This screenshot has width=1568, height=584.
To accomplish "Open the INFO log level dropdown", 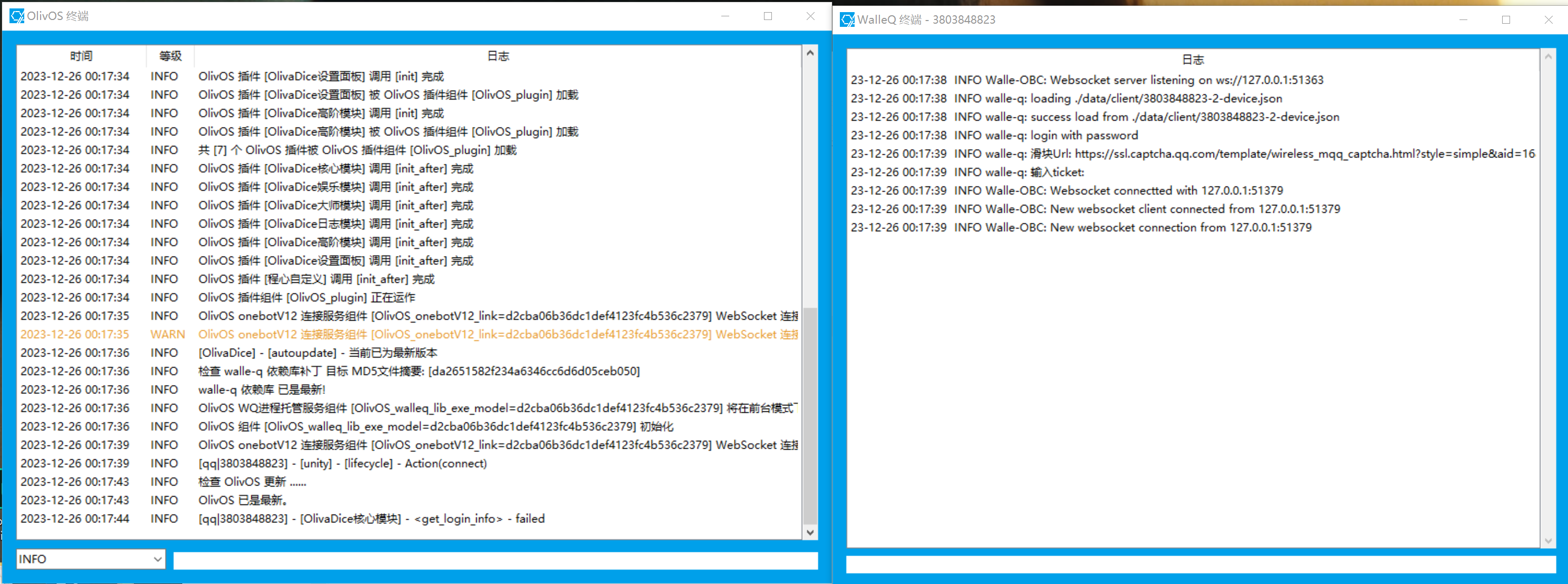I will 91,558.
